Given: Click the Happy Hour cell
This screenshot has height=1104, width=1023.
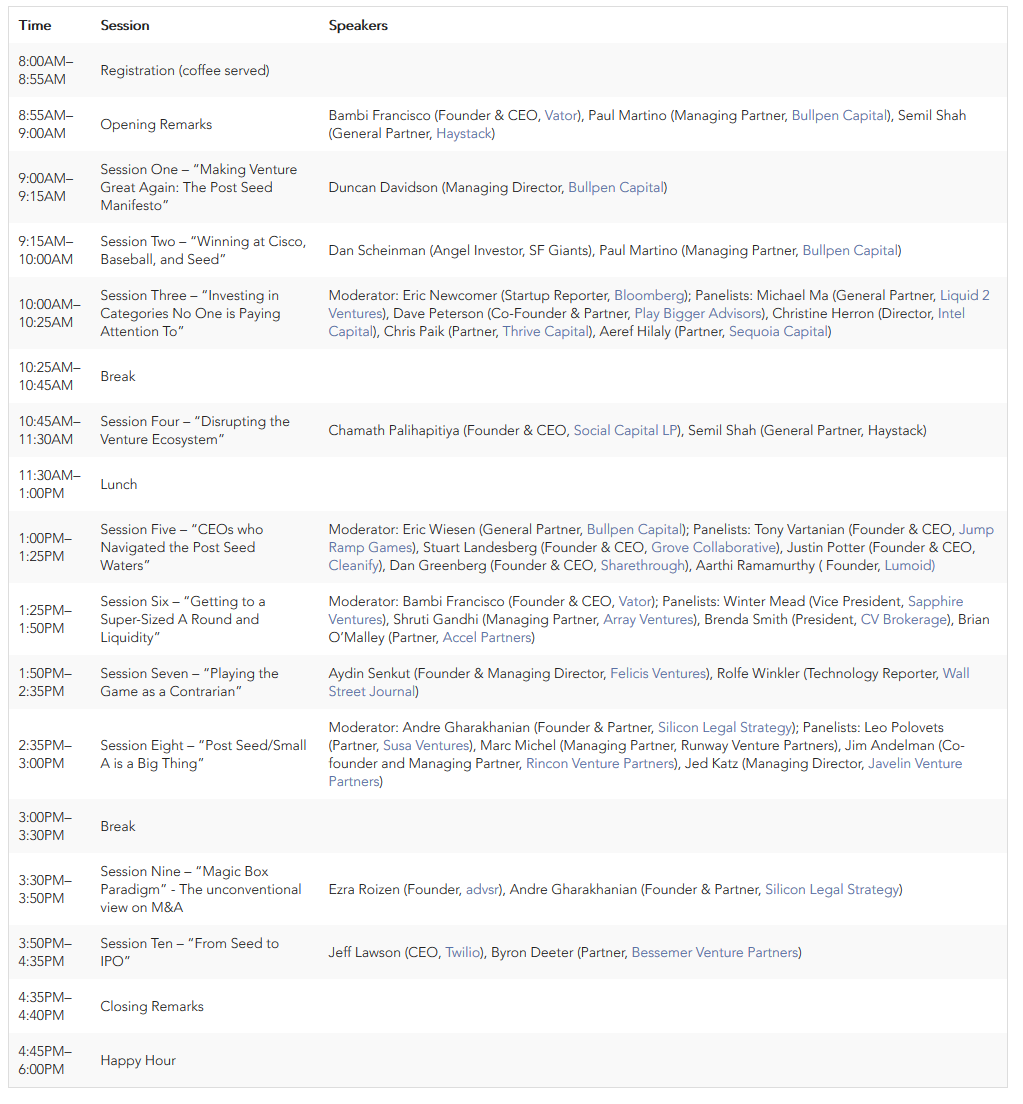Looking at the screenshot, I should click(137, 1061).
